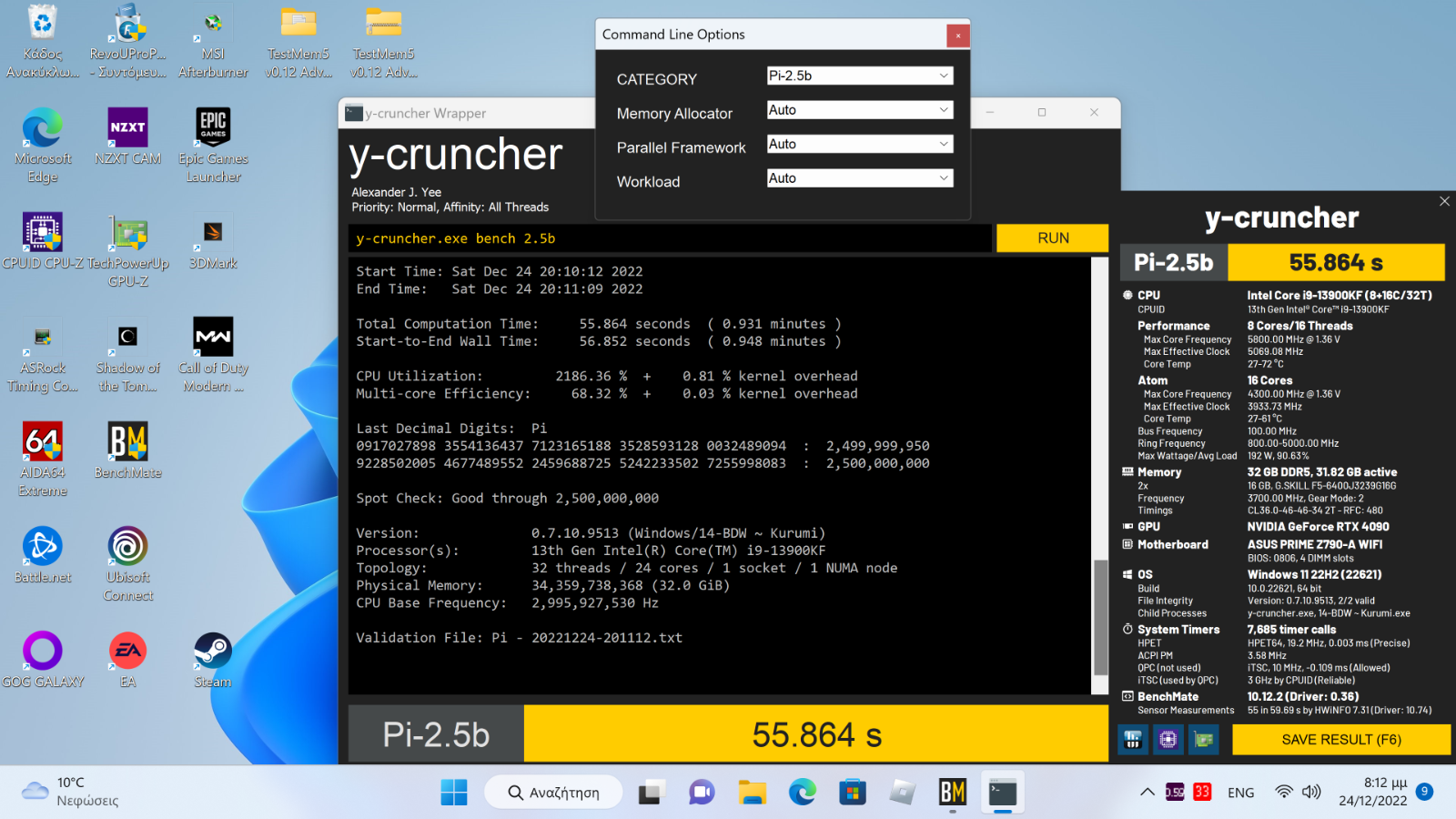Image resolution: width=1456 pixels, height=819 pixels.
Task: Click CPU-Z chip icon in BenchMate panel
Action: [1168, 740]
